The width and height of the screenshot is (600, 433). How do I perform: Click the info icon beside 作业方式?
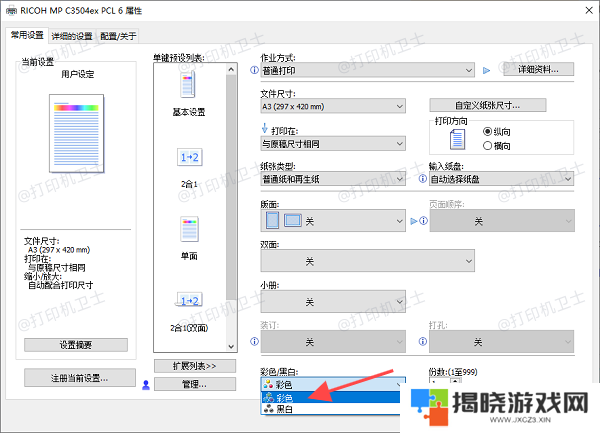254,70
